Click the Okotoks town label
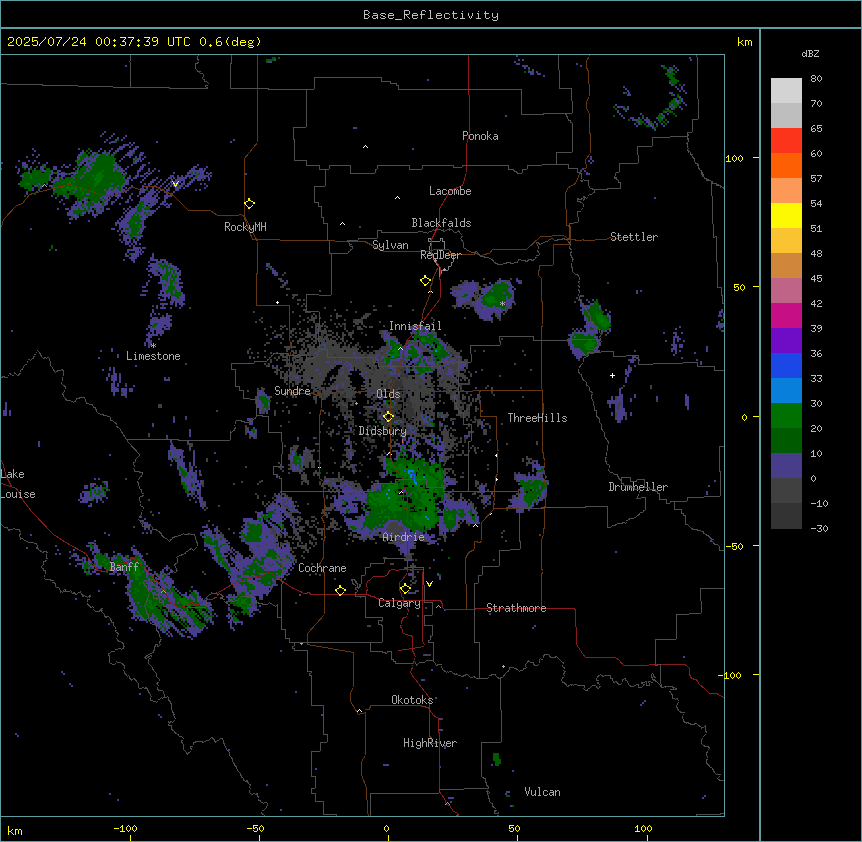This screenshot has height=842, width=862. point(412,700)
